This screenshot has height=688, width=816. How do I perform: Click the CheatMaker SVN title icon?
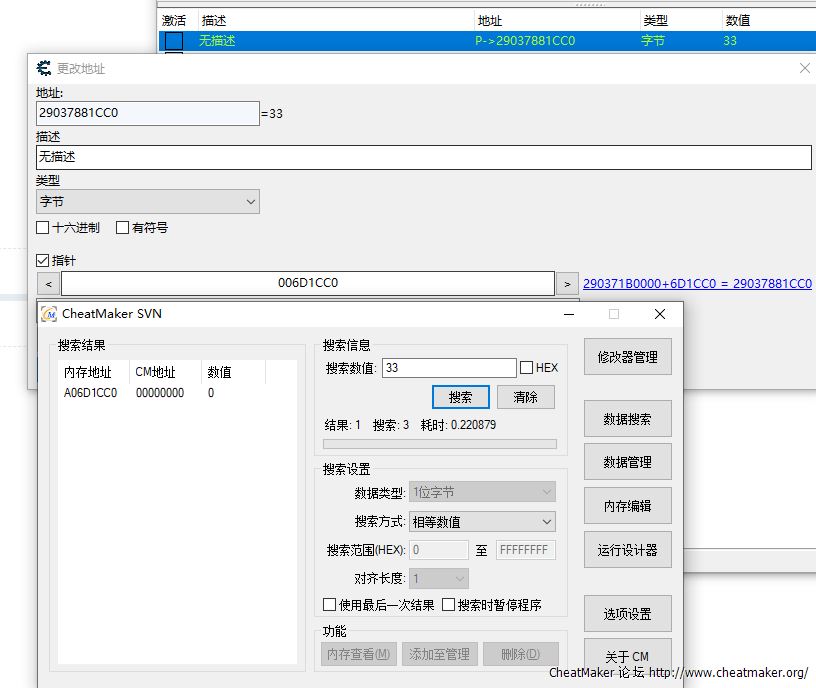point(49,314)
